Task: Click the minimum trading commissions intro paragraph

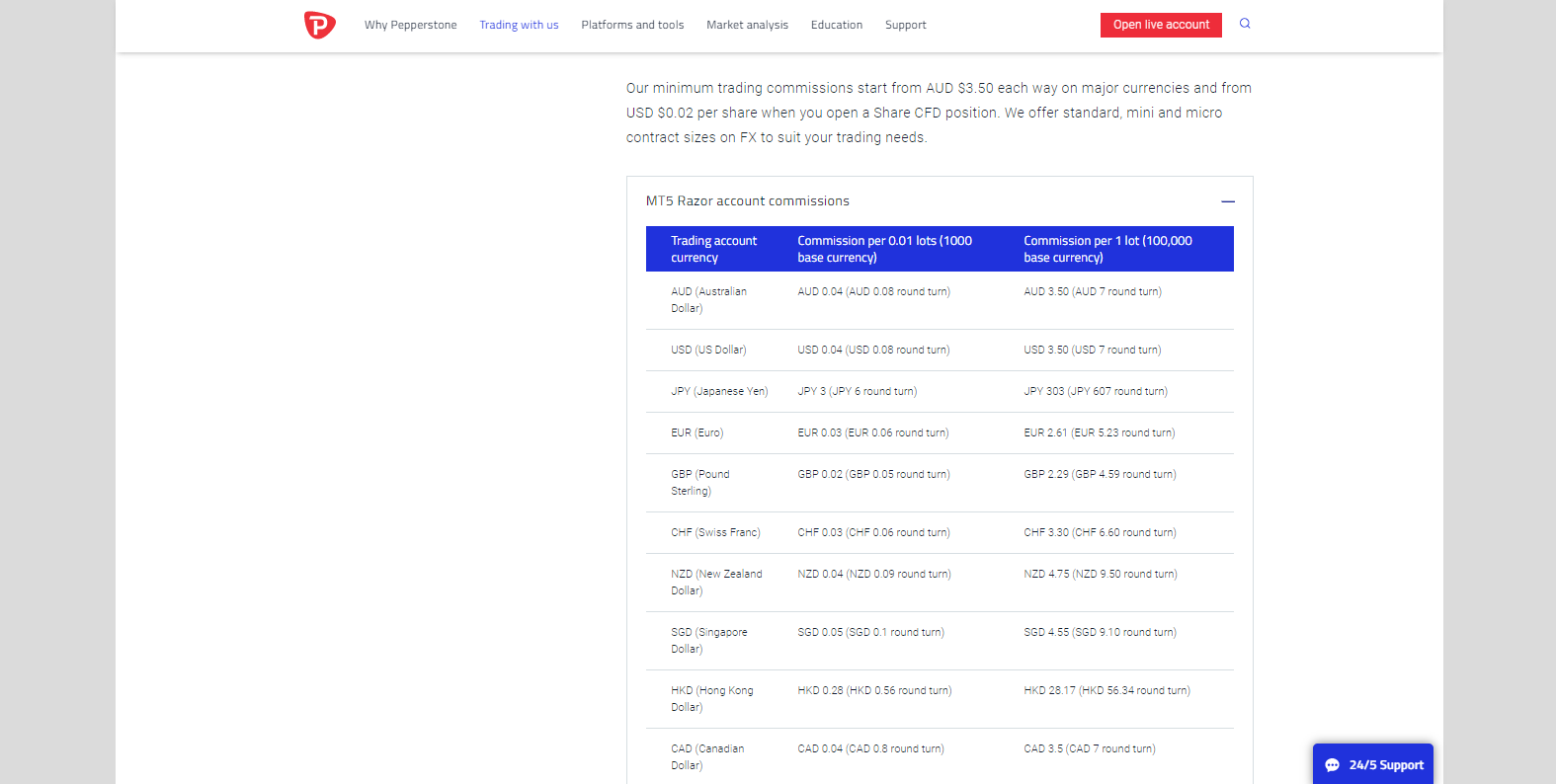Action: (x=939, y=113)
